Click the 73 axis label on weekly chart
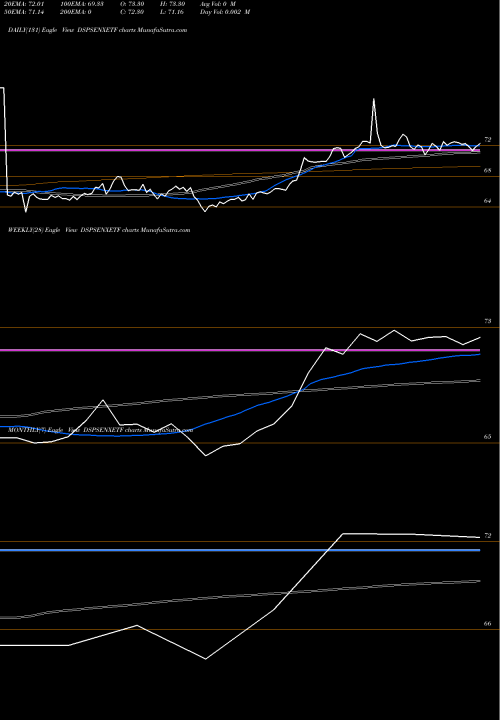Screen dimensions: 500x720 488,321
